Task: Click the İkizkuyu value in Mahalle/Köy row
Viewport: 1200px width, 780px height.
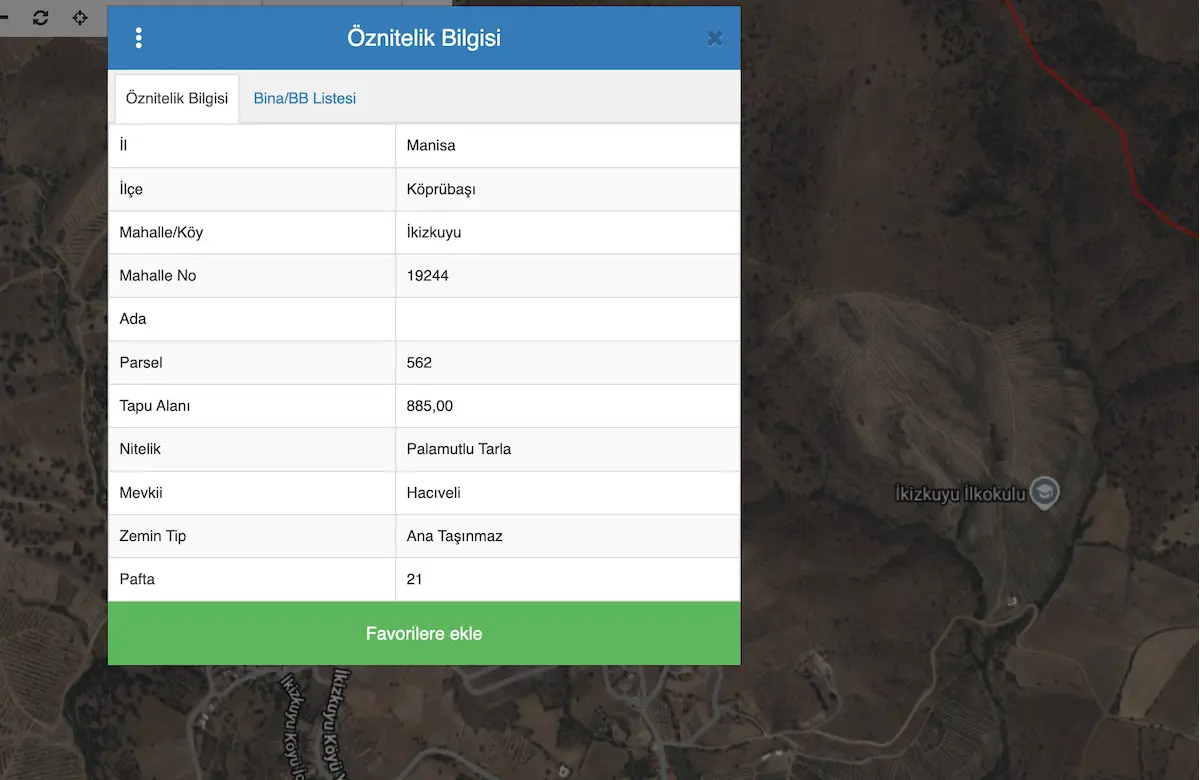Action: (434, 232)
